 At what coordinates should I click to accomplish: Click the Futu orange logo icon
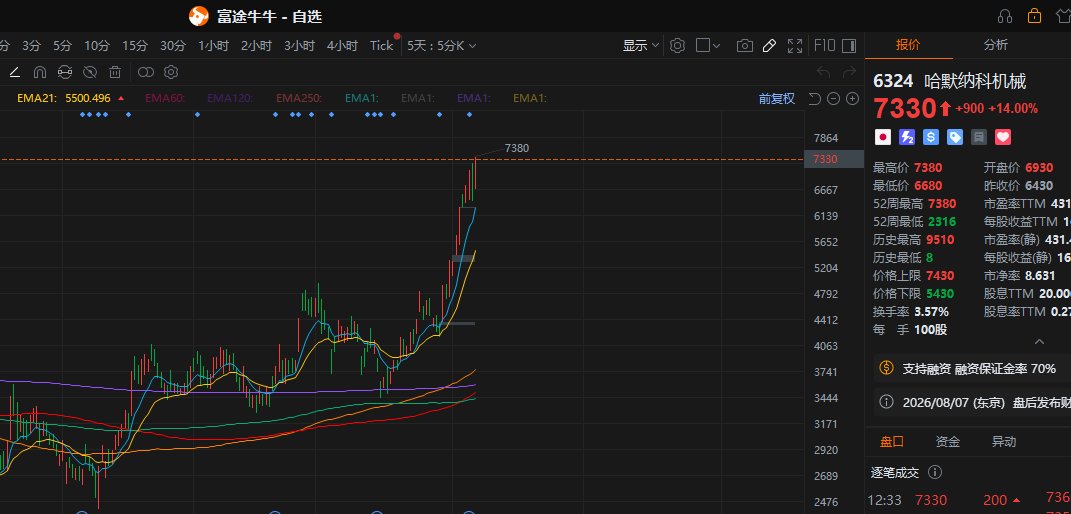[x=198, y=16]
